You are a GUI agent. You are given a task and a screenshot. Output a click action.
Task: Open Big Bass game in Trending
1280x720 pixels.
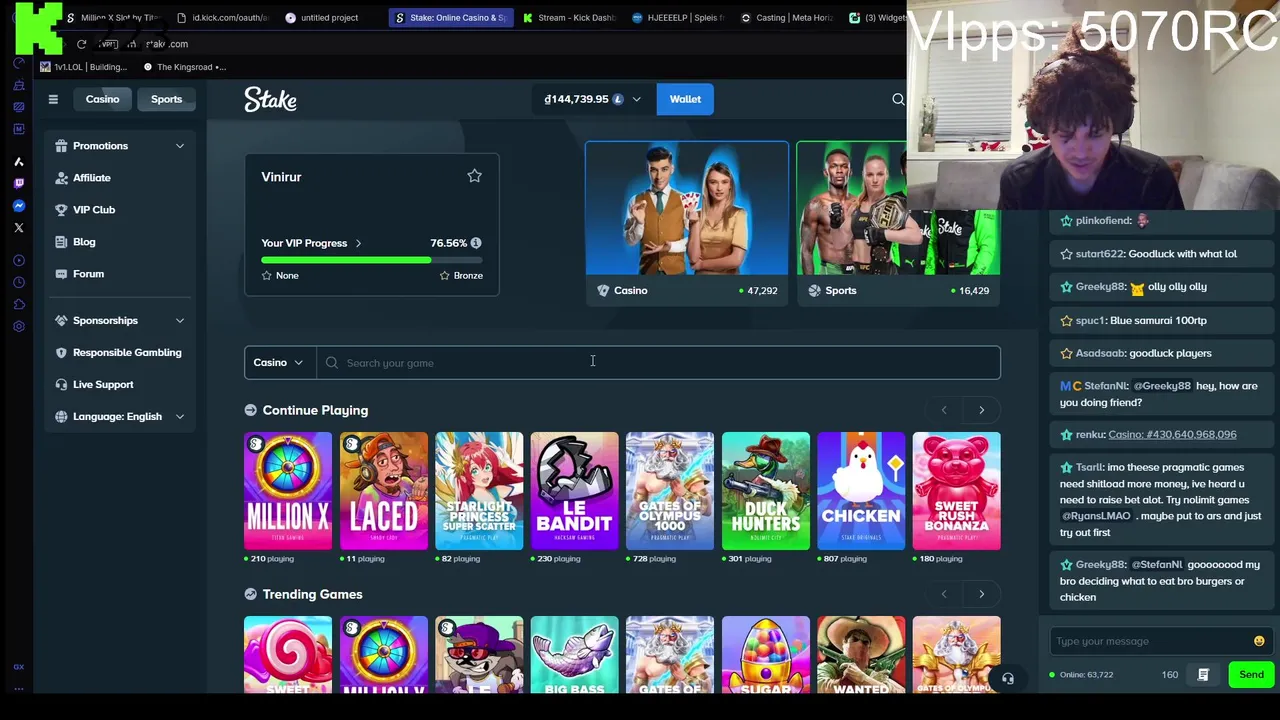tap(574, 654)
